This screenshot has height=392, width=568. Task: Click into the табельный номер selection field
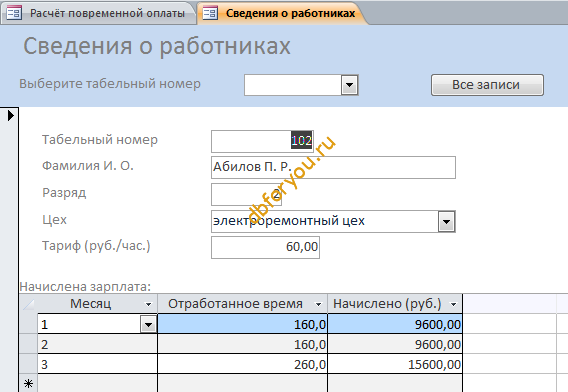[293, 85]
